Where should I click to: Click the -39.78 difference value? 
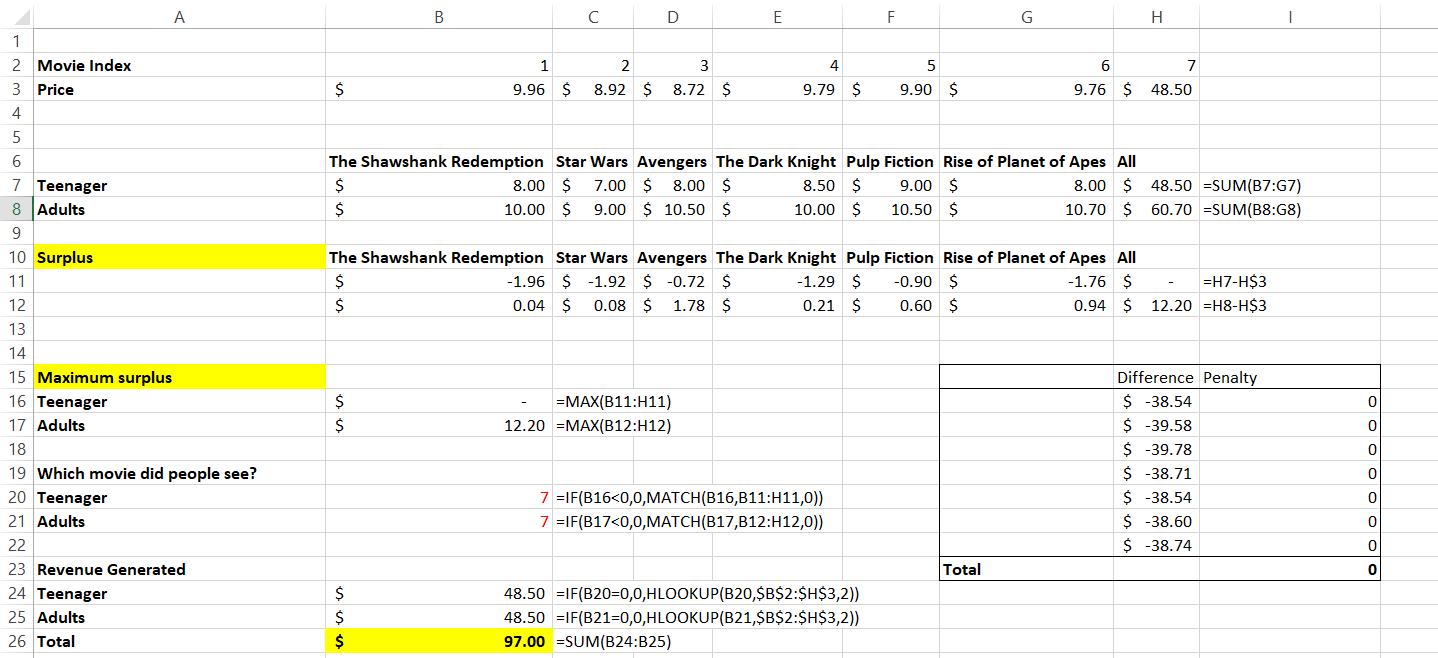tap(1157, 450)
